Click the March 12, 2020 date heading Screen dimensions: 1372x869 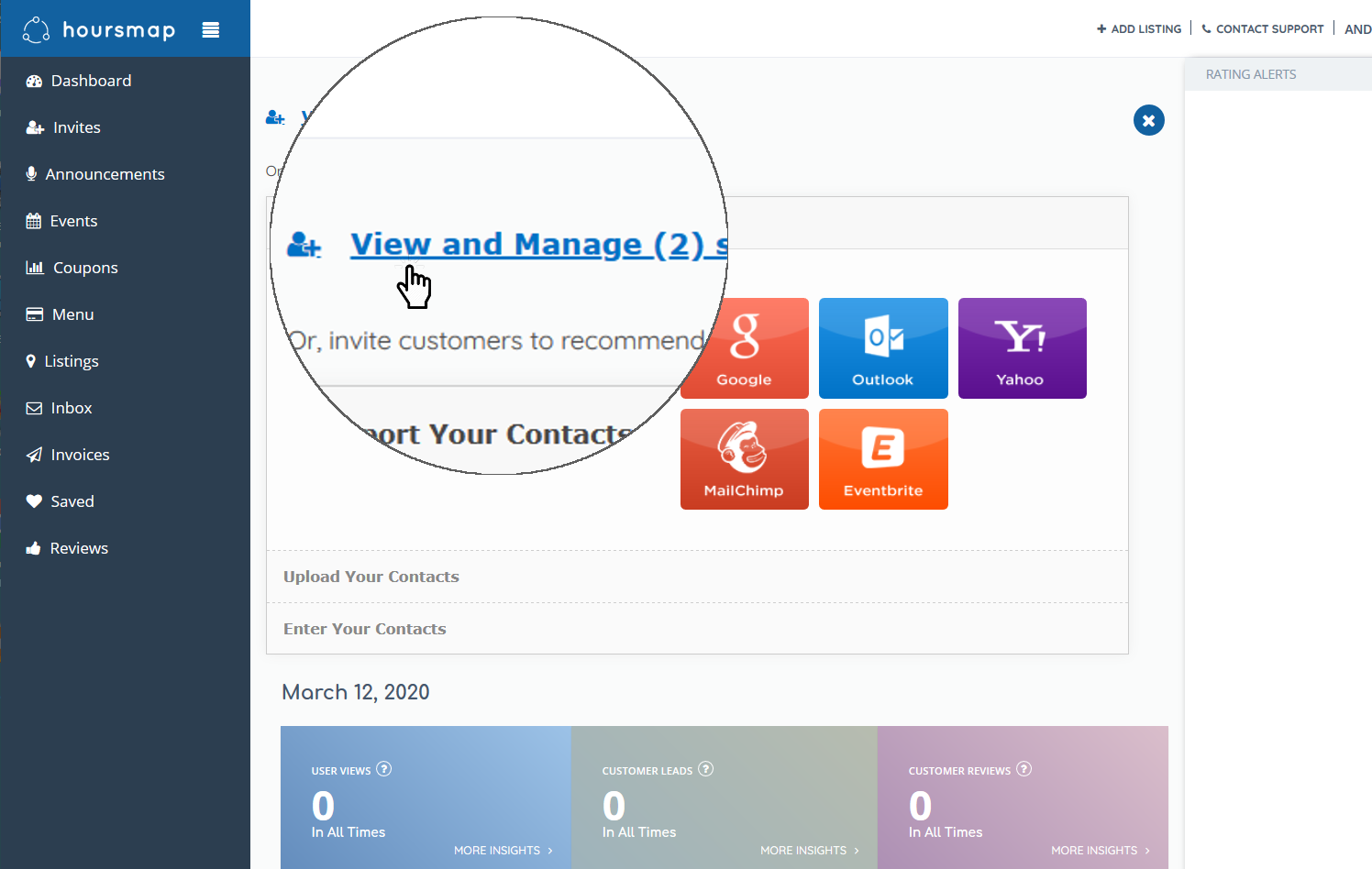tap(356, 692)
